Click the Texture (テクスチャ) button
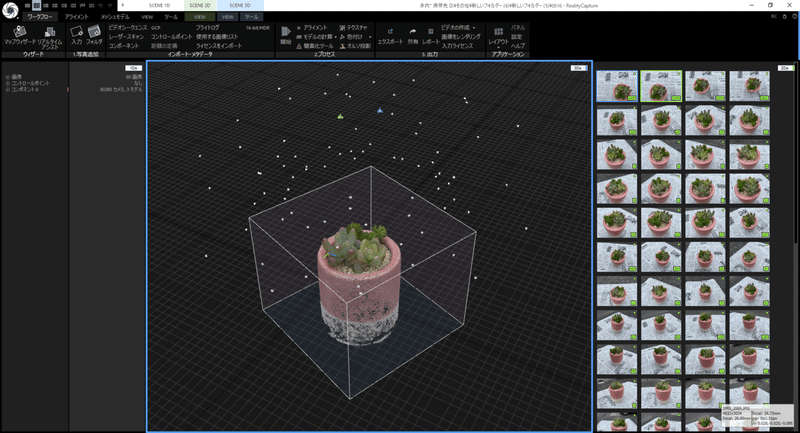The height and width of the screenshot is (433, 800). 353,28
